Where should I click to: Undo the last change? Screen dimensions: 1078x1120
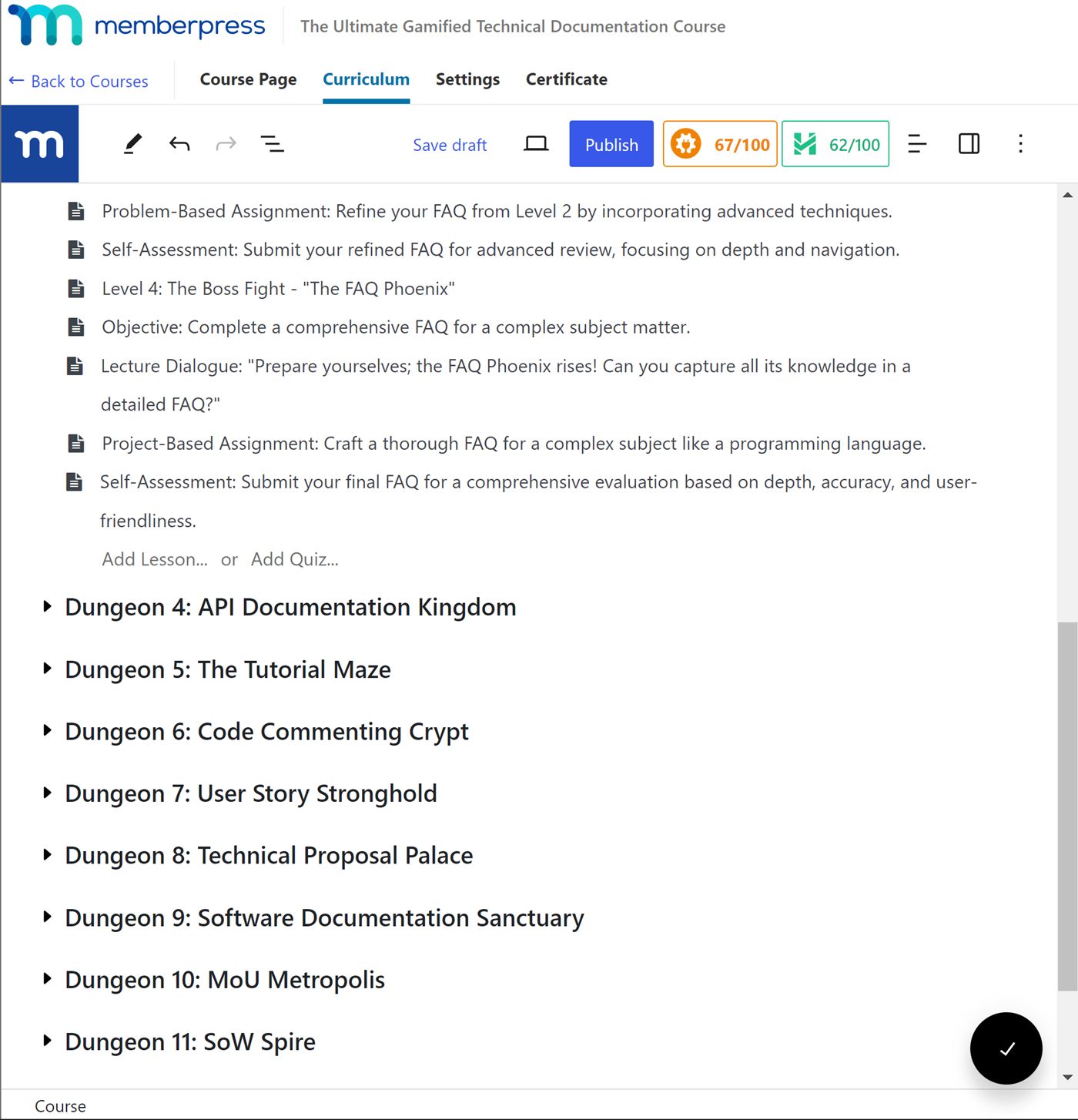click(179, 144)
